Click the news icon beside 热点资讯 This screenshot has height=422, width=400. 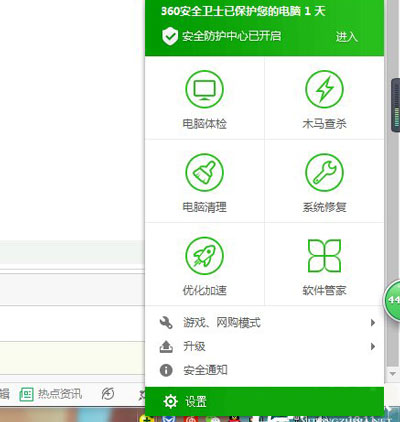pyautogui.click(x=26, y=394)
